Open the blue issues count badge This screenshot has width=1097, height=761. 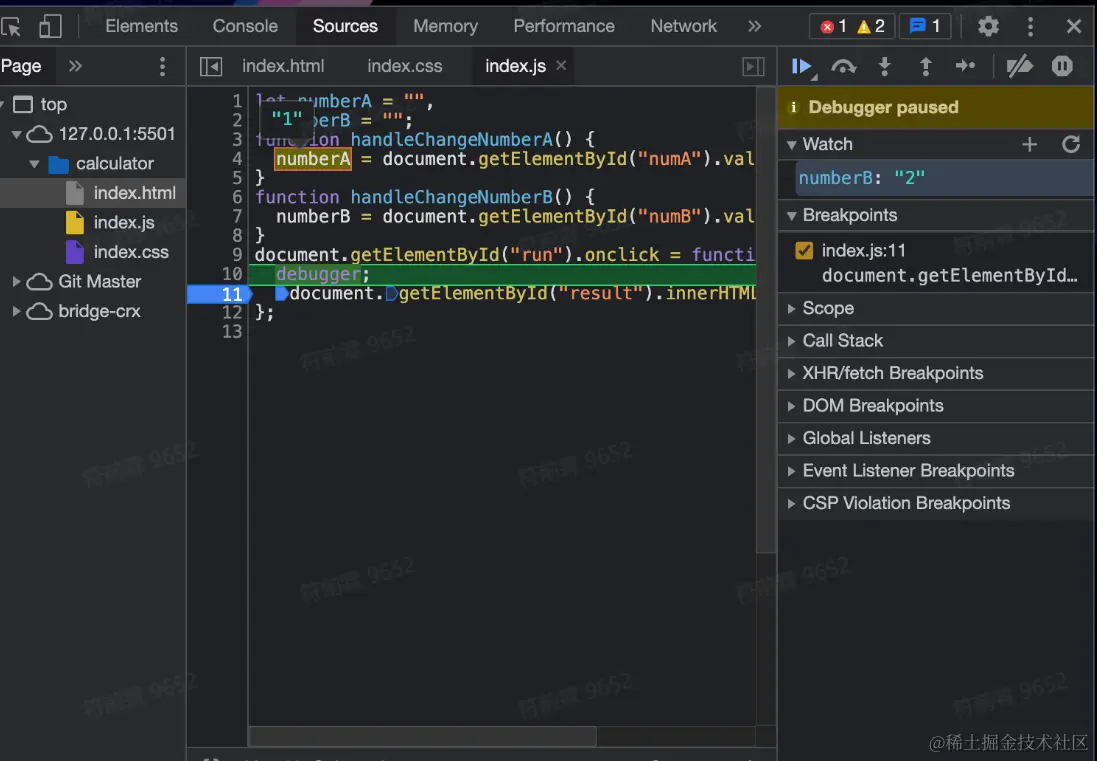(924, 27)
